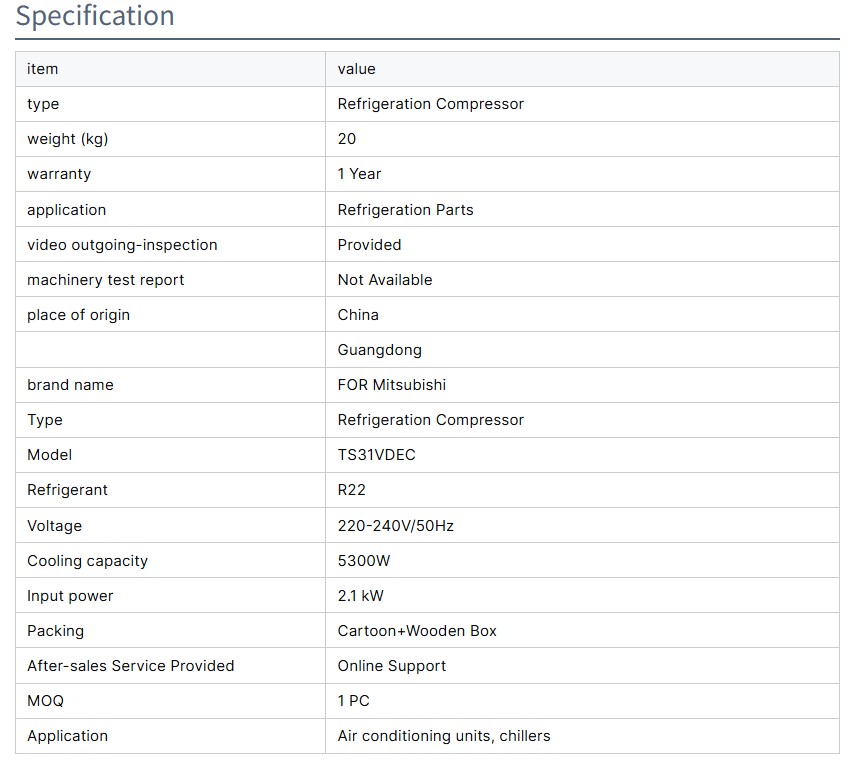The width and height of the screenshot is (857, 770).
Task: Click the 'place of origin' label
Action: (78, 315)
